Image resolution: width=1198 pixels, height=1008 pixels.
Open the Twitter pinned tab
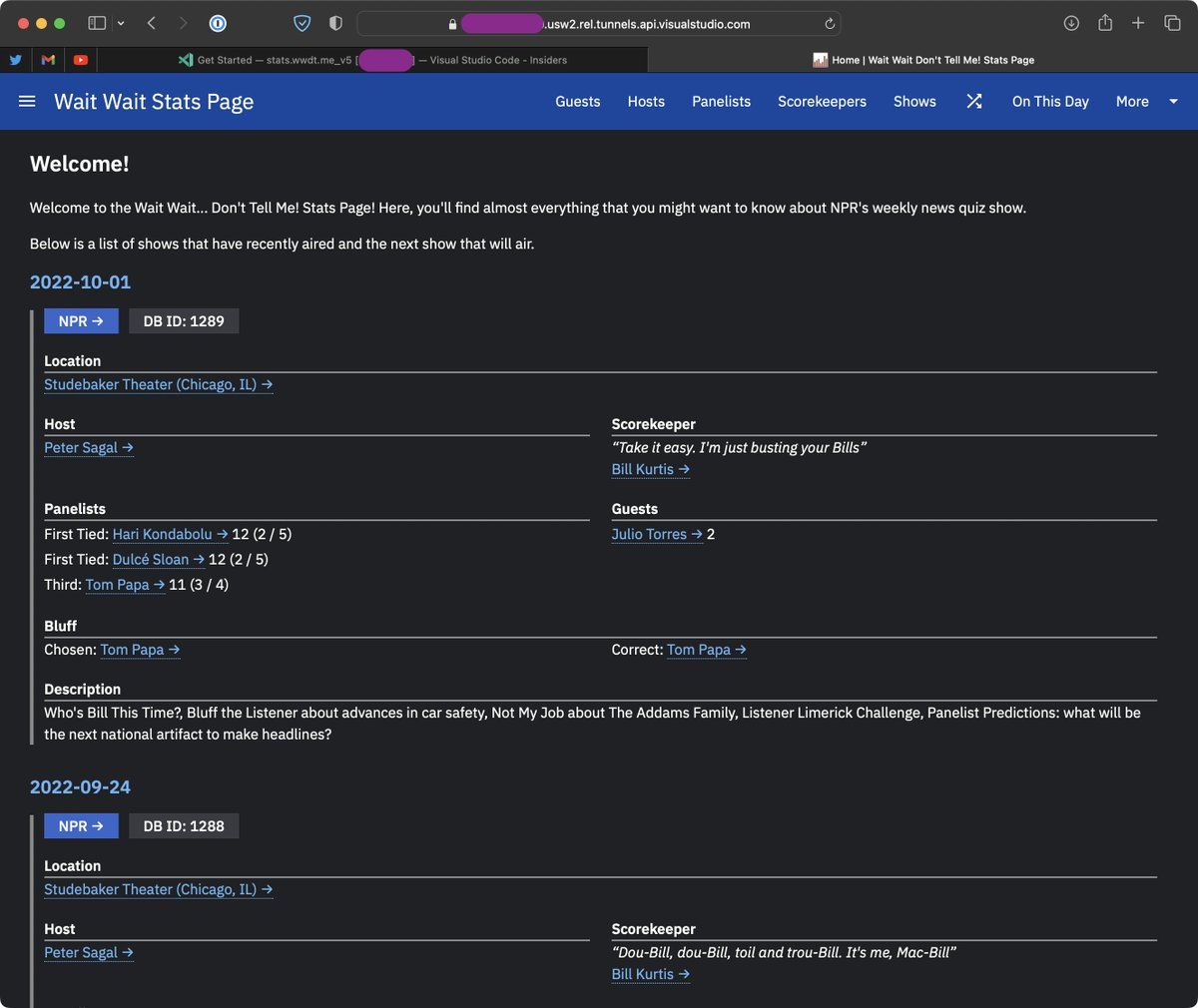click(16, 60)
